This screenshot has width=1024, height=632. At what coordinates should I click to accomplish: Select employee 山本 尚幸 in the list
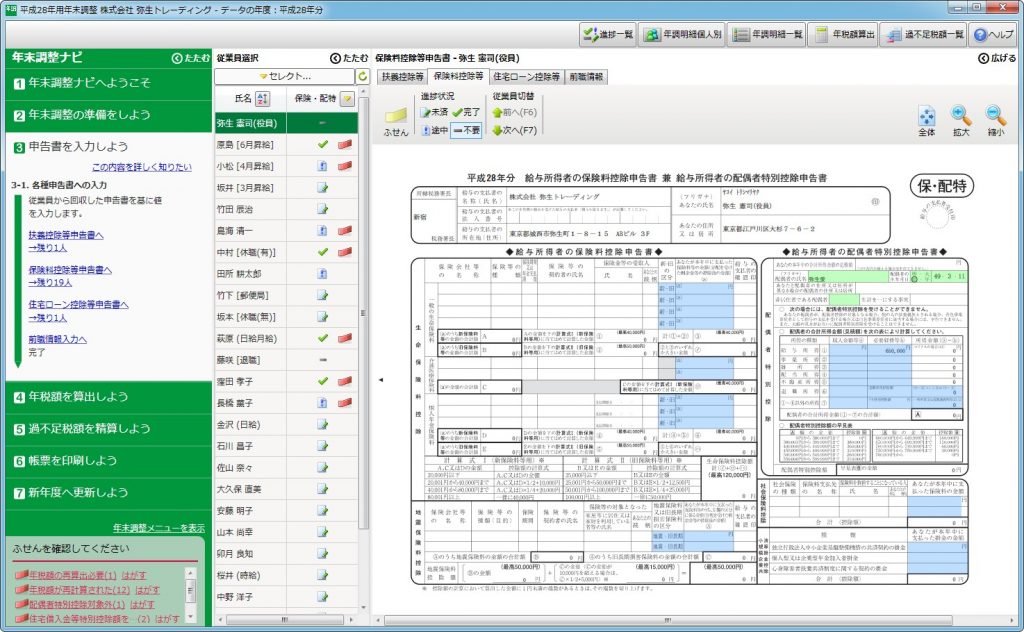pos(287,532)
